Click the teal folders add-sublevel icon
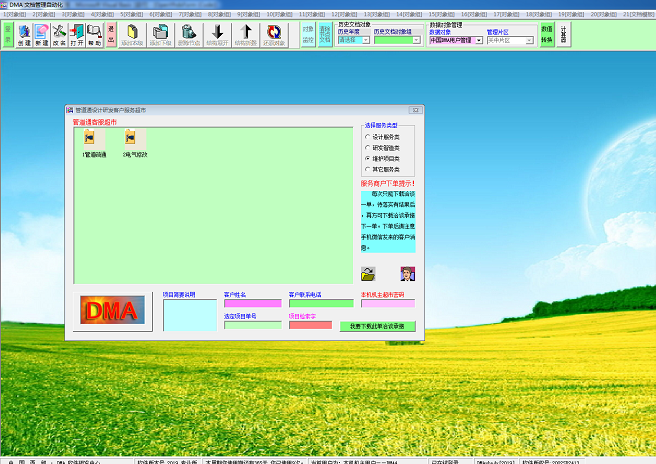The height and width of the screenshot is (464, 656). 161,35
